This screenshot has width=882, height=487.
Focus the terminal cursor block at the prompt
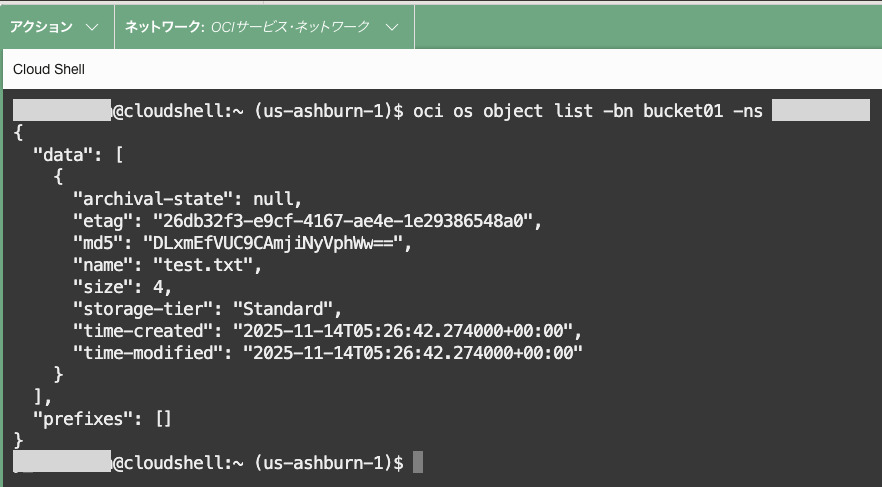pos(418,463)
